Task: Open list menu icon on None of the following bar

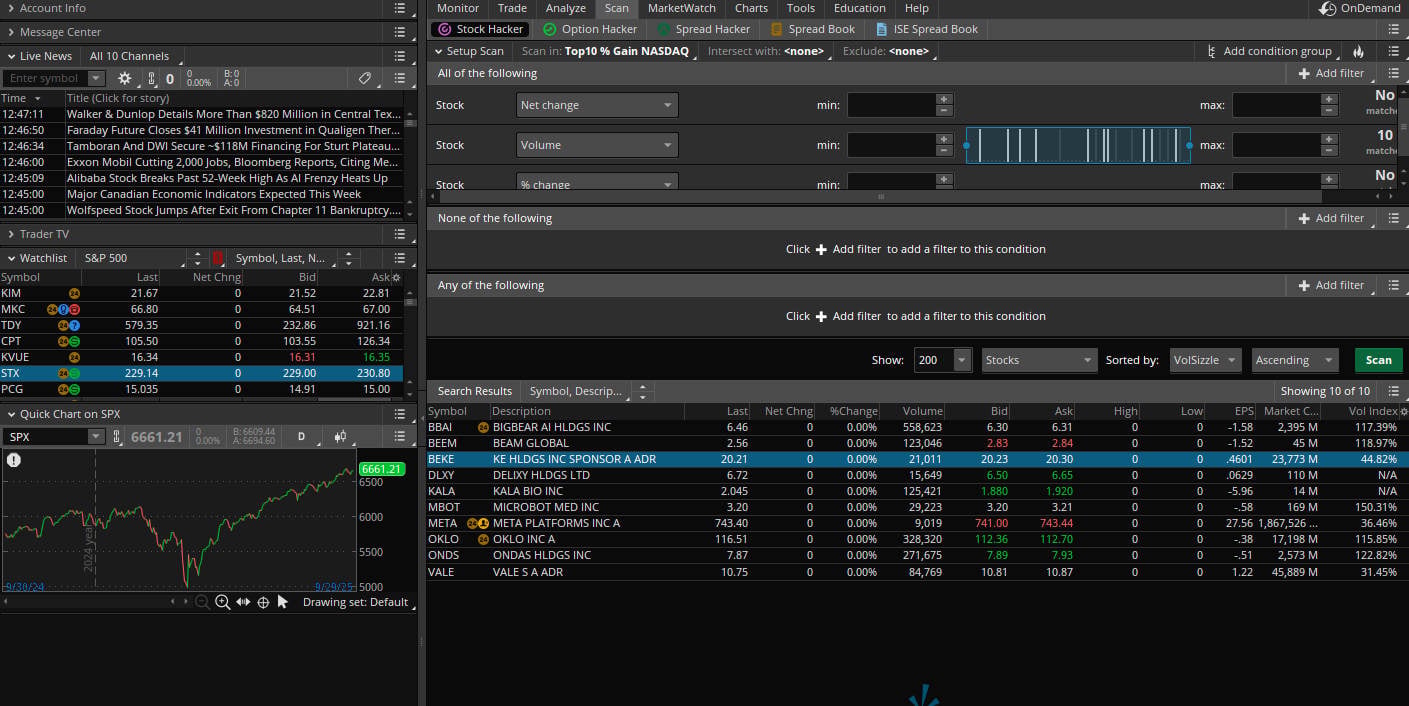Action: pos(1394,218)
